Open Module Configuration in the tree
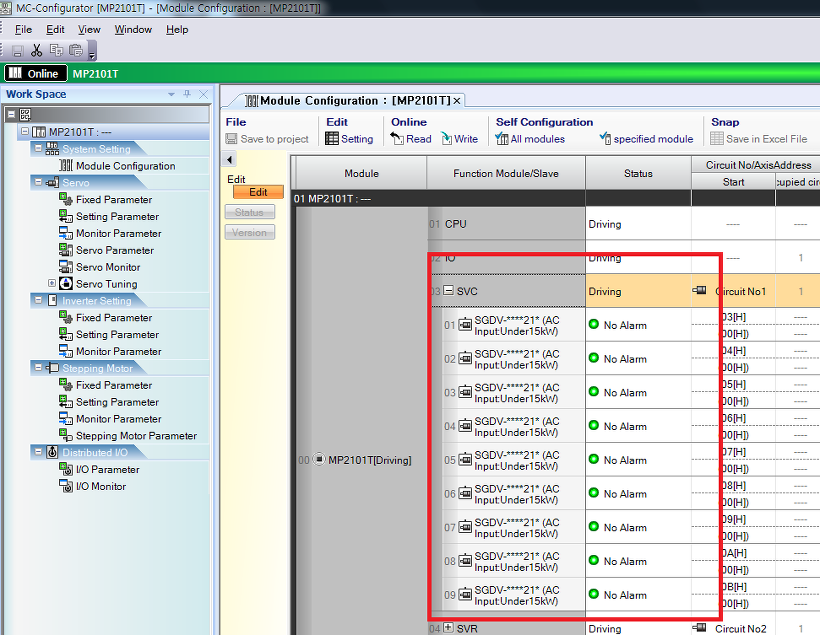The image size is (820, 635). coord(126,166)
